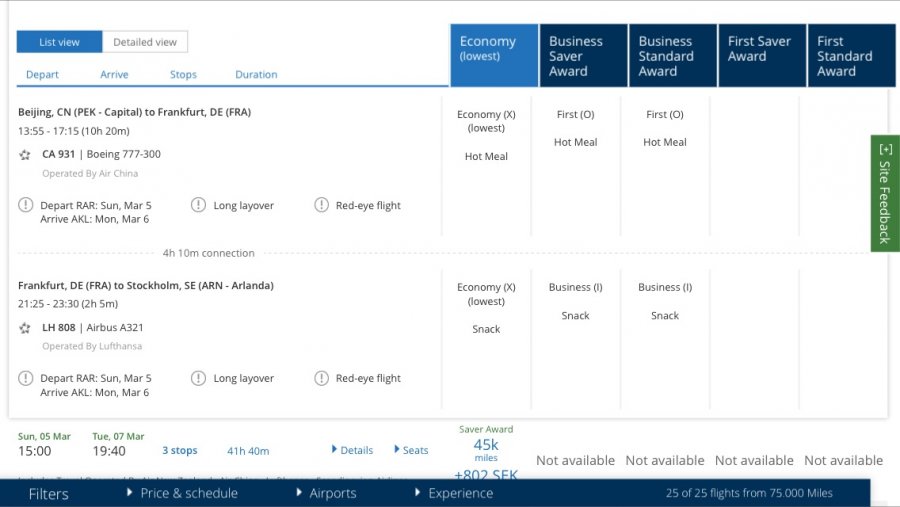Expand Airports filter
The width and height of the screenshot is (900, 507).
pos(326,493)
